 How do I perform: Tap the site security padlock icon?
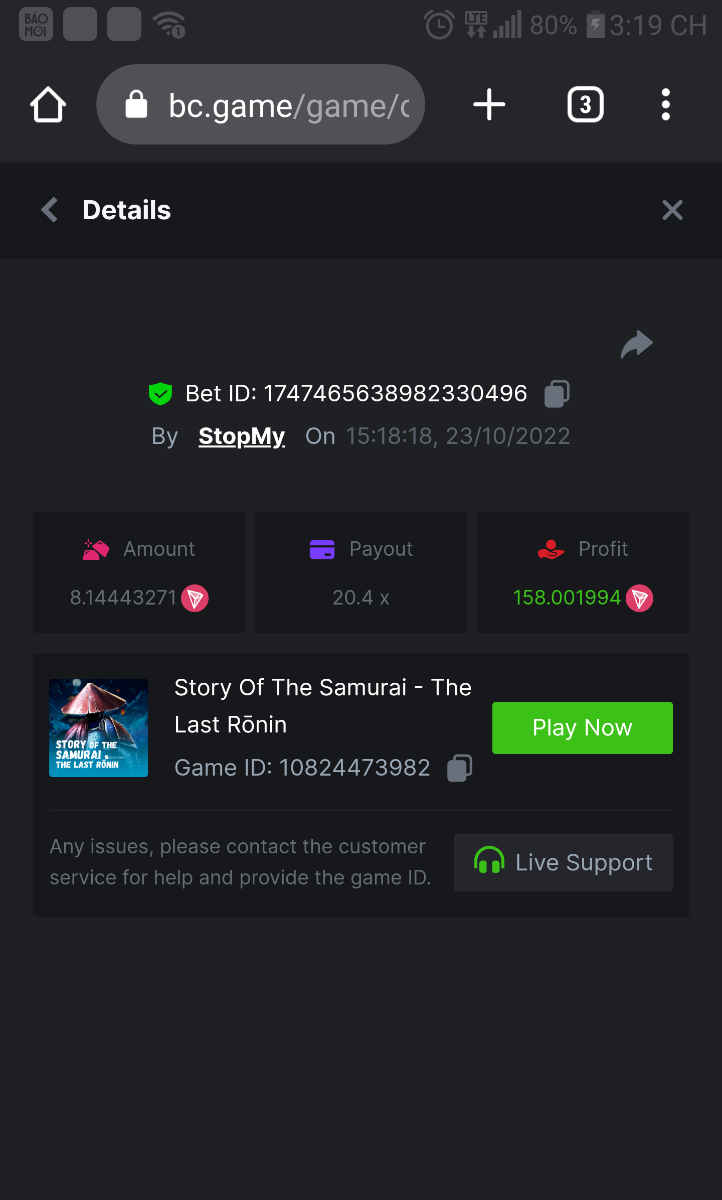click(x=137, y=105)
